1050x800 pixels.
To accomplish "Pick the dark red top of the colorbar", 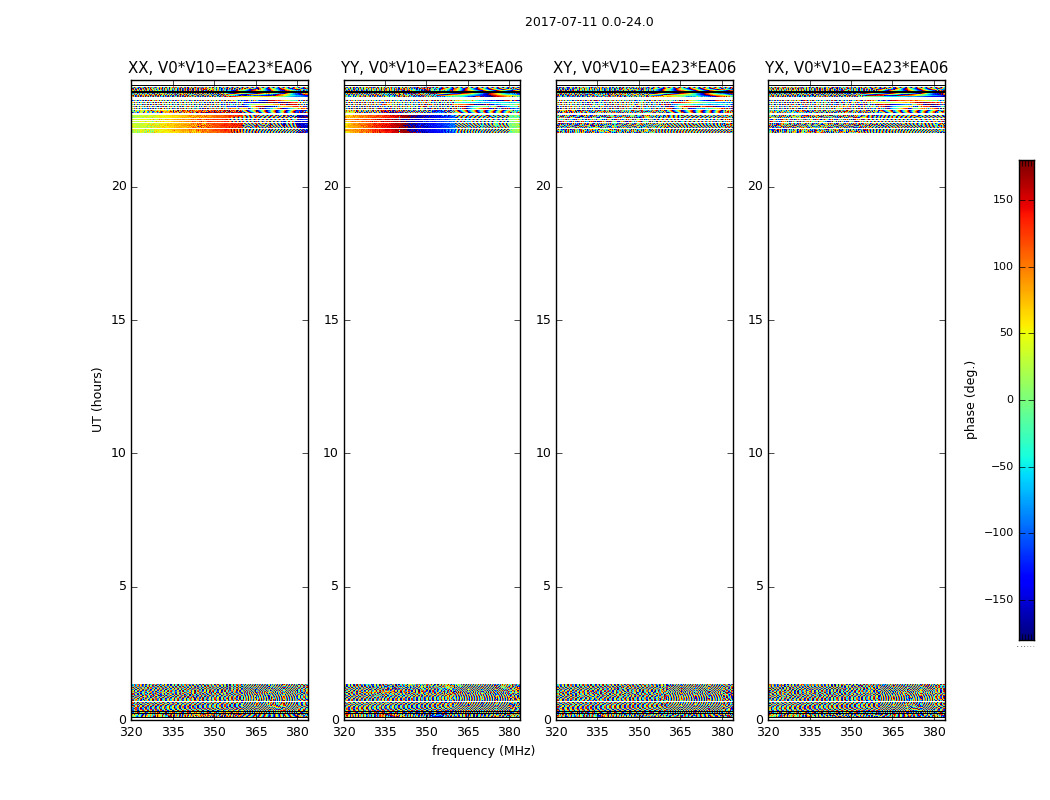I will (1026, 165).
